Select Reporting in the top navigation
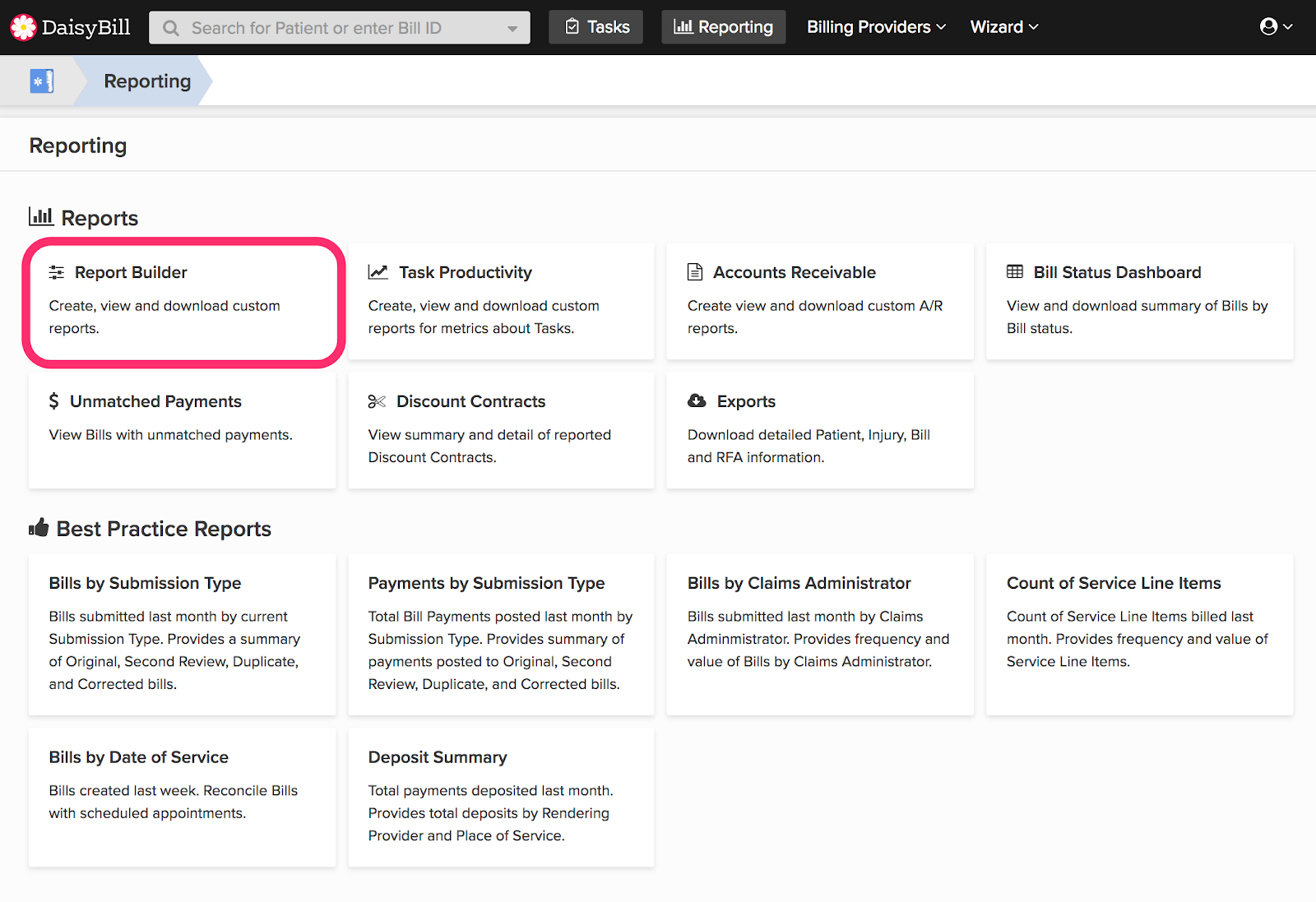This screenshot has width=1316, height=902. point(724,27)
